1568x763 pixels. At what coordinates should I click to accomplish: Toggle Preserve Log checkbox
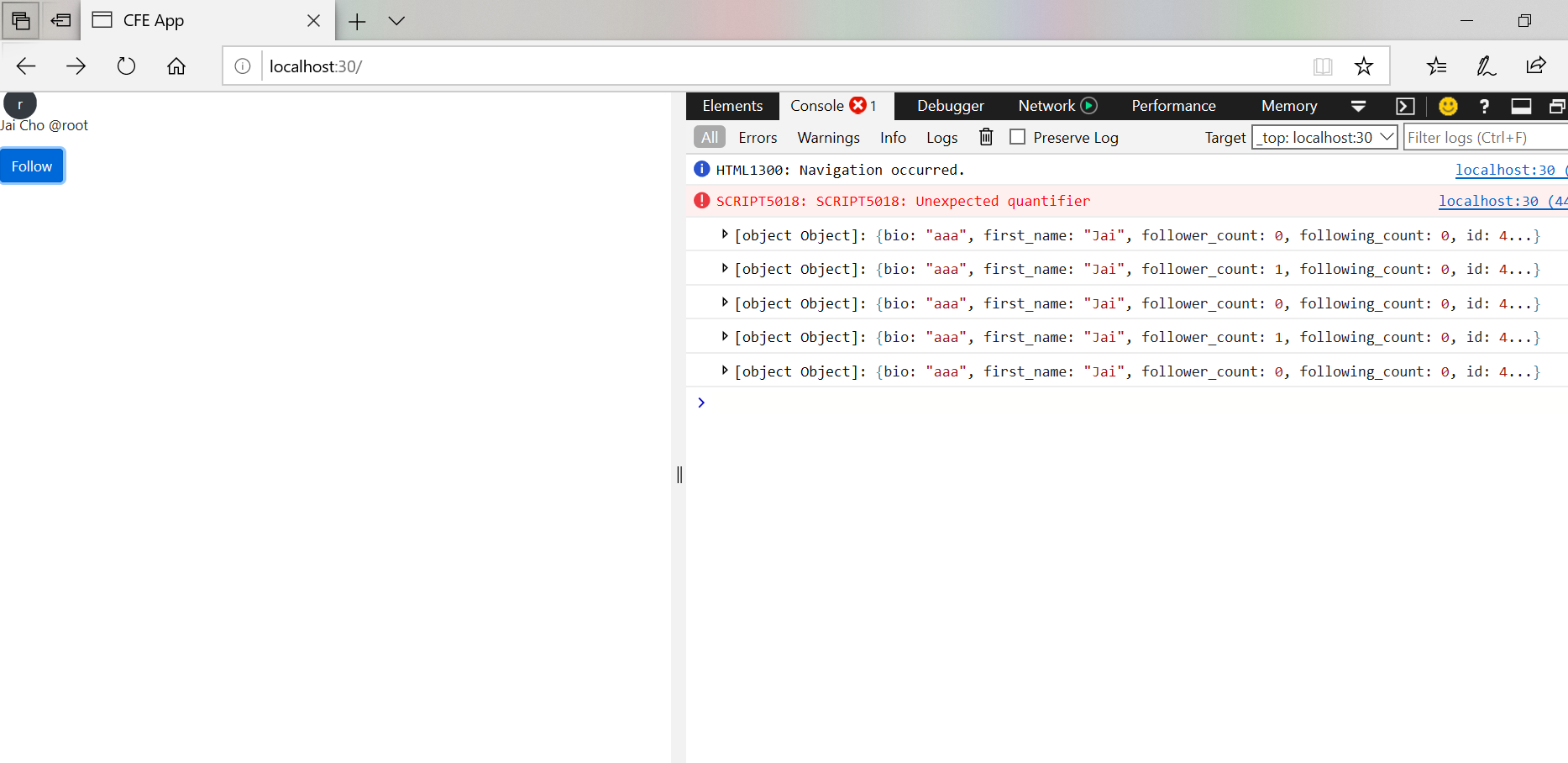(x=1018, y=136)
